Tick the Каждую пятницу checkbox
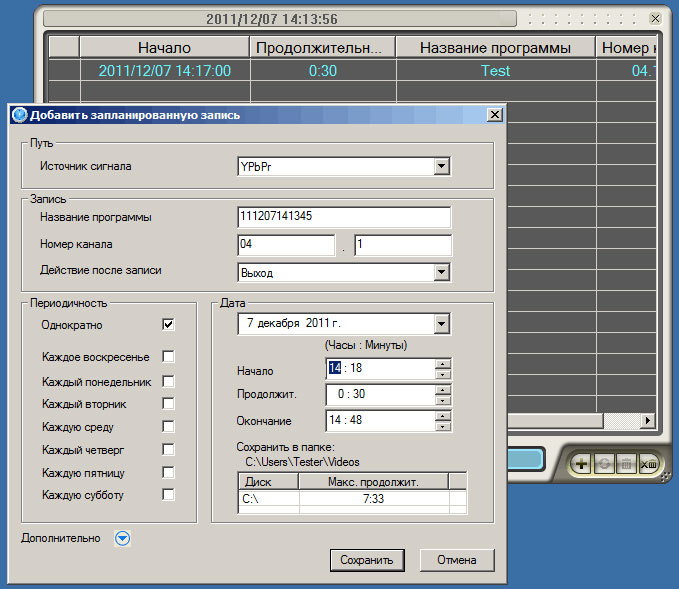Viewport: 679px width, 589px height. point(168,472)
